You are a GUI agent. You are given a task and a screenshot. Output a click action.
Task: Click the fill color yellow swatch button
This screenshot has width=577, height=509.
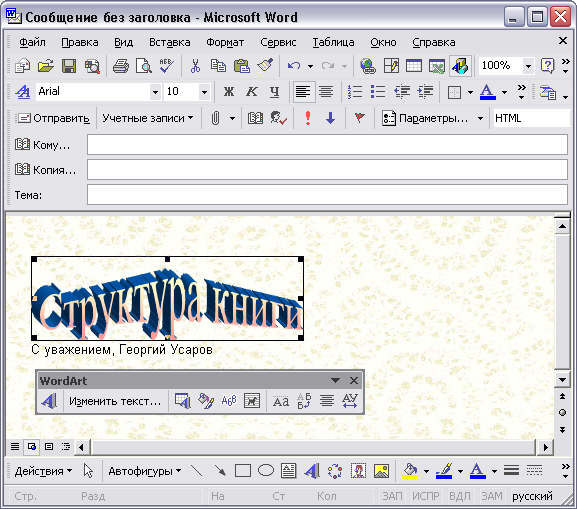click(410, 471)
